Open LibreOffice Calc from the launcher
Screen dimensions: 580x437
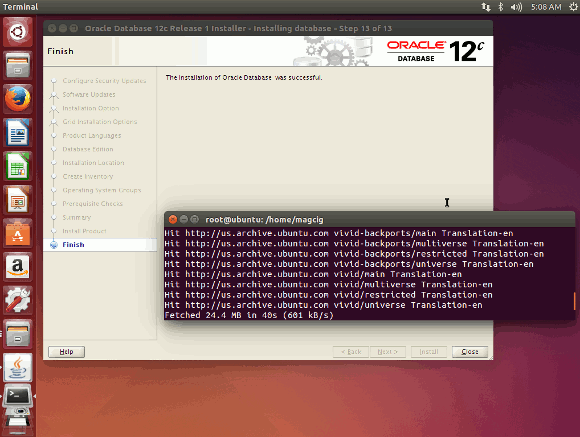pos(18,167)
